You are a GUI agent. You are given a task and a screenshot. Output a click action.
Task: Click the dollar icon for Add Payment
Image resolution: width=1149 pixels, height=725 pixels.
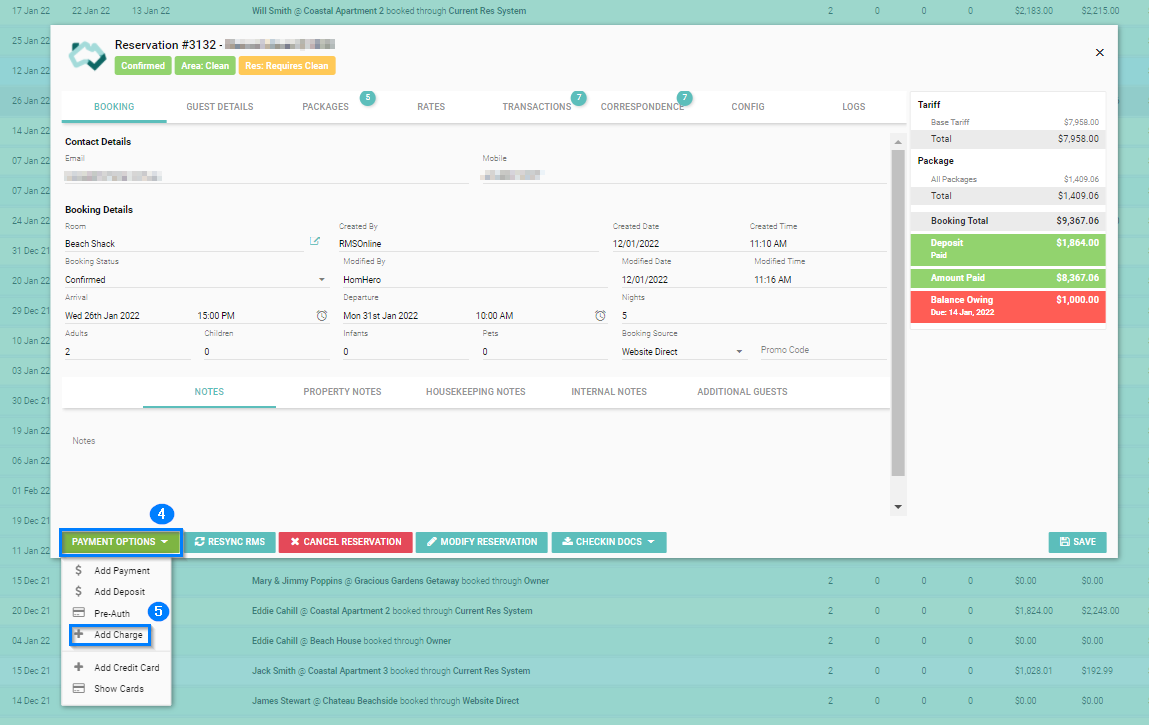point(79,570)
